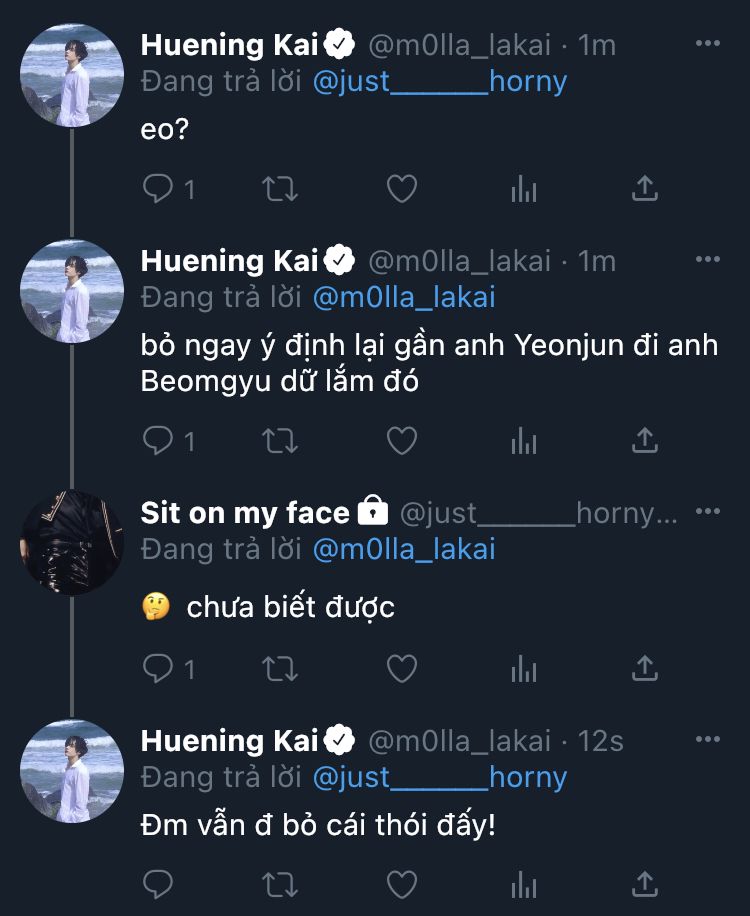Share the "eo?" tweet
Screen dimensions: 750x916
tap(646, 187)
